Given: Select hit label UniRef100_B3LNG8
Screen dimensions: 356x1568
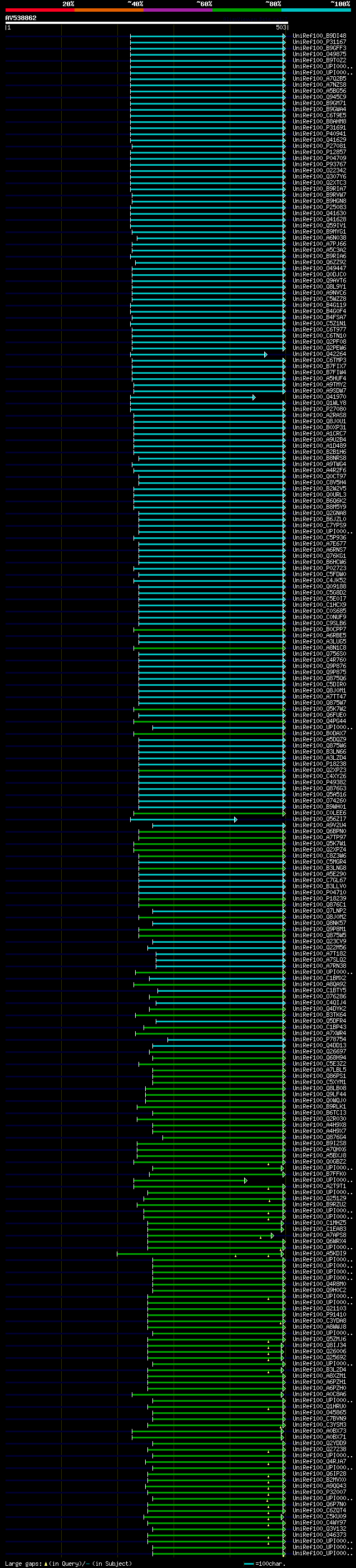Looking at the screenshot, I should click(x=319, y=867).
